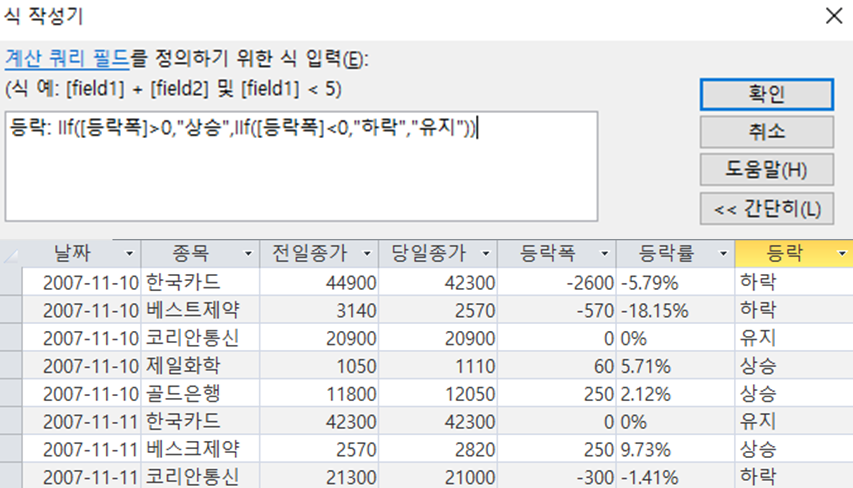Click cell 1050 in 전일종가 column
The width and height of the screenshot is (853, 488).
[319, 366]
